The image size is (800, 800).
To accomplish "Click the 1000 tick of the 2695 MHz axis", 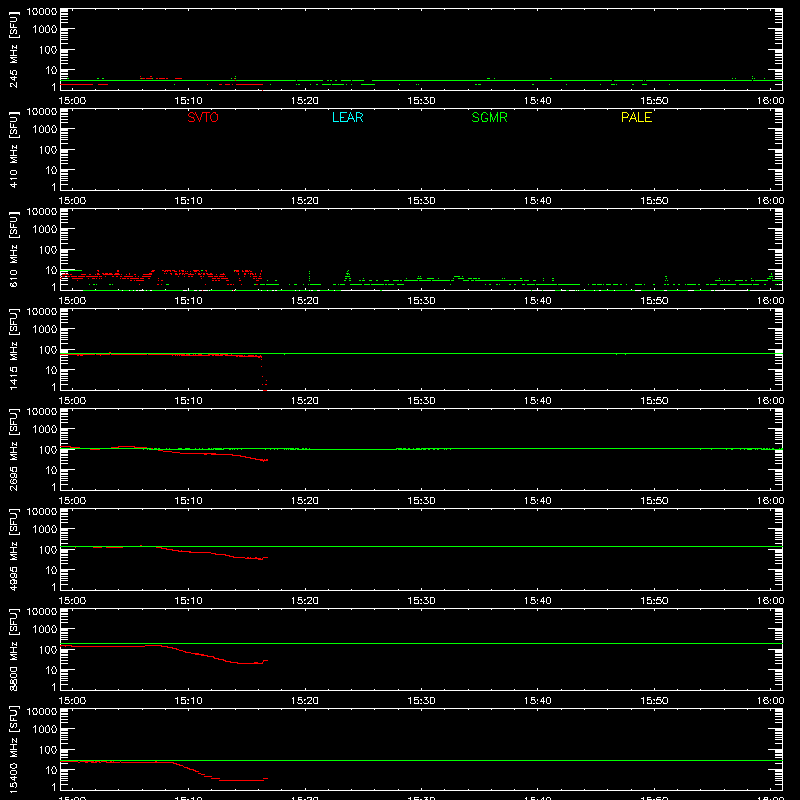I will tap(45, 429).
